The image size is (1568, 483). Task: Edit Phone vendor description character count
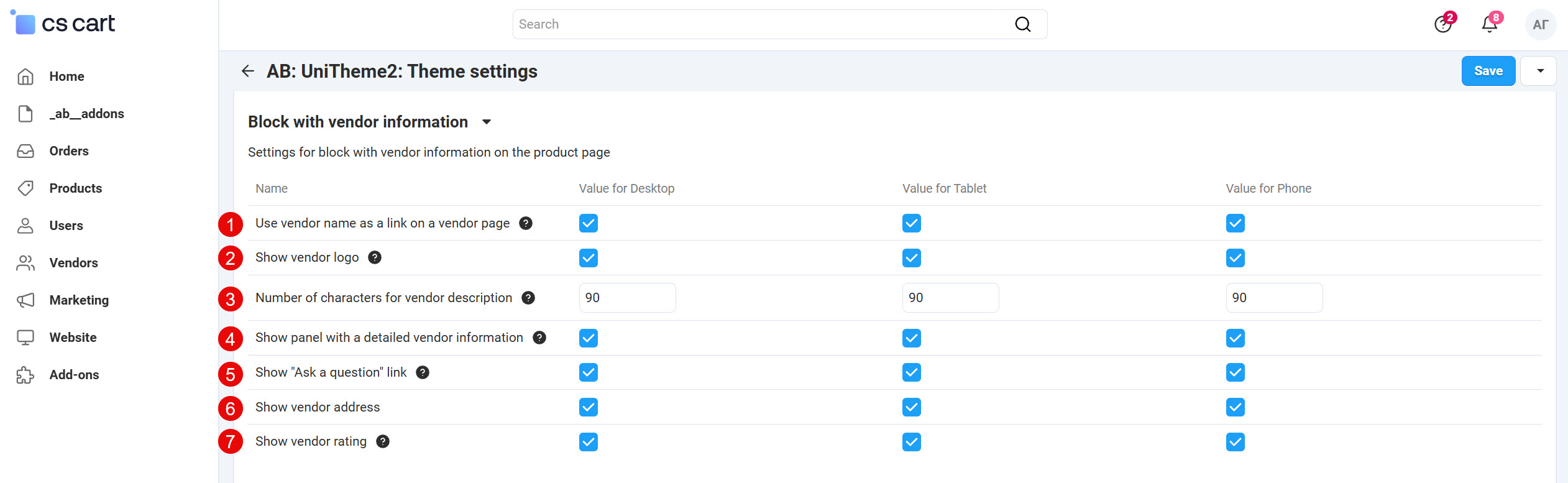1274,298
